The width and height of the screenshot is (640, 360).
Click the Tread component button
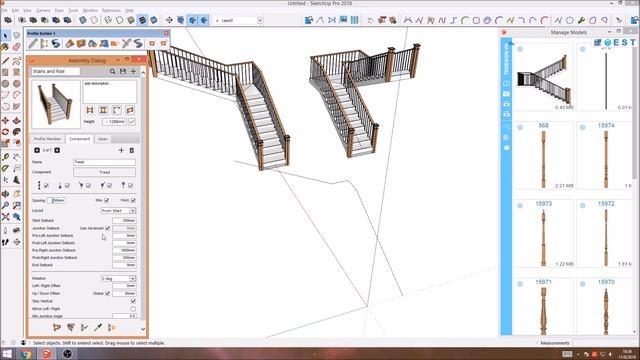(104, 172)
